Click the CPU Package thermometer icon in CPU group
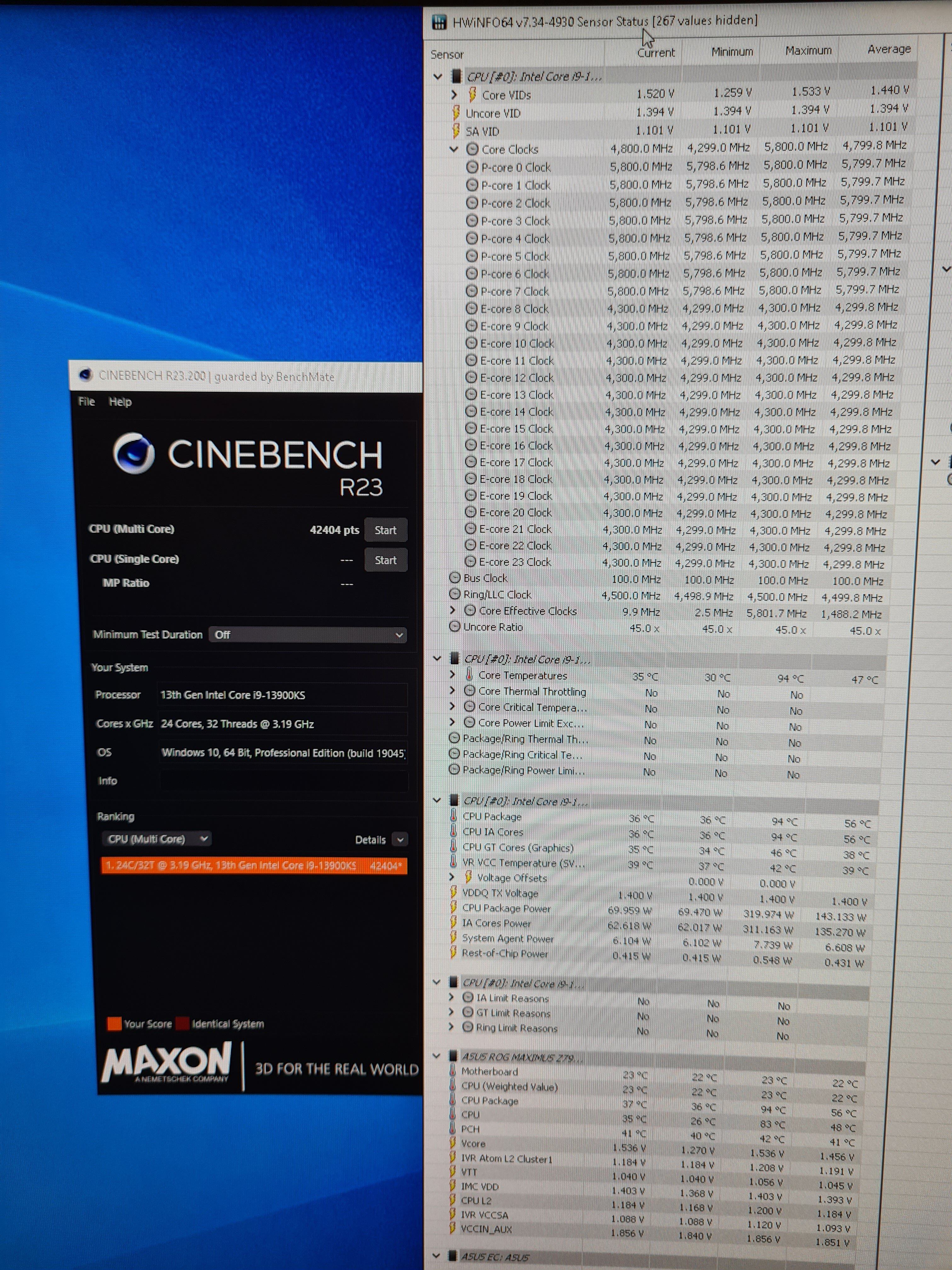 (x=454, y=815)
